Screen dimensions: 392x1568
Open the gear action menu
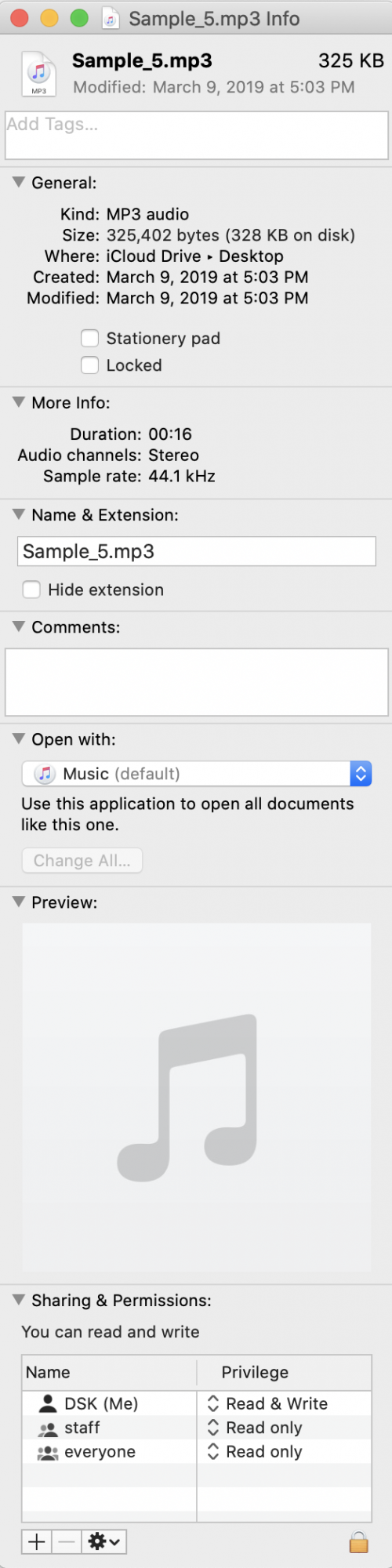coord(104,1541)
